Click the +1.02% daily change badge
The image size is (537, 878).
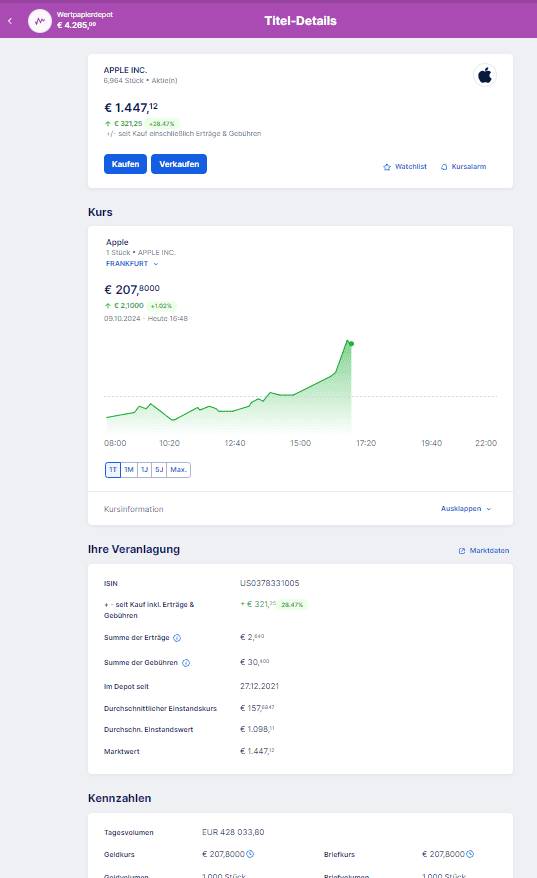[161, 306]
